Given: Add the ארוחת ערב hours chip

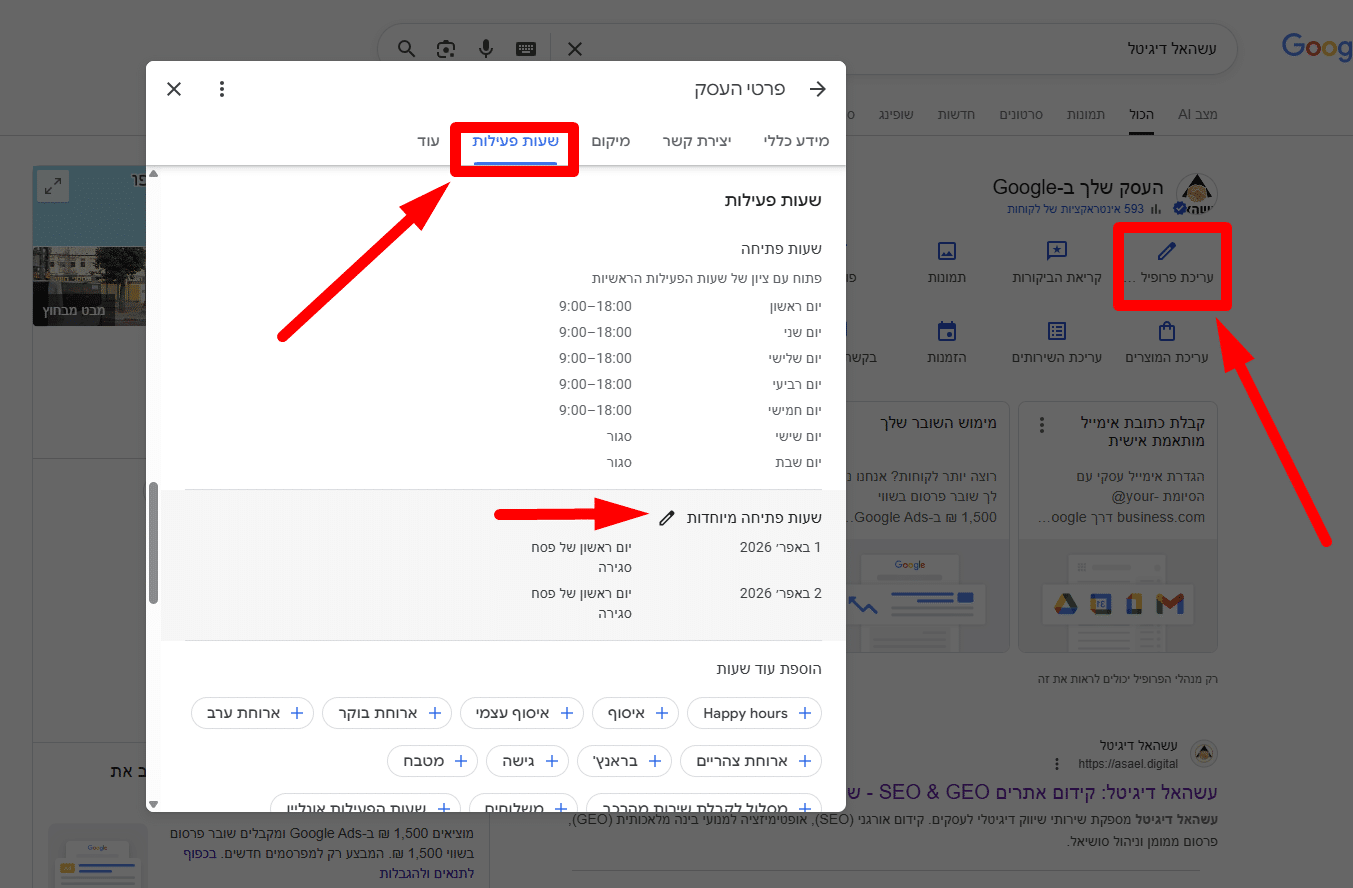Looking at the screenshot, I should tap(252, 713).
